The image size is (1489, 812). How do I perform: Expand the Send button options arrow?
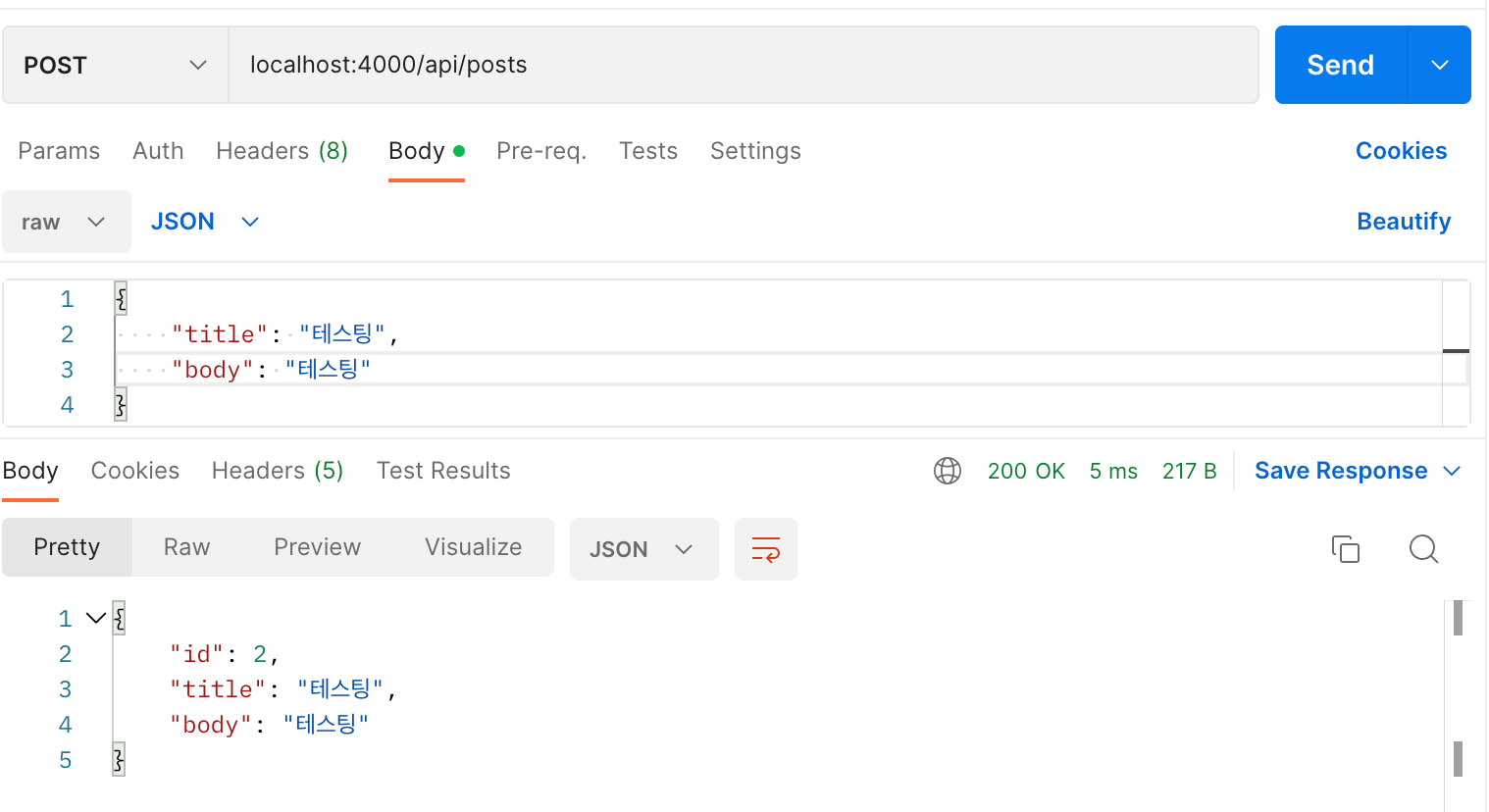(x=1440, y=65)
